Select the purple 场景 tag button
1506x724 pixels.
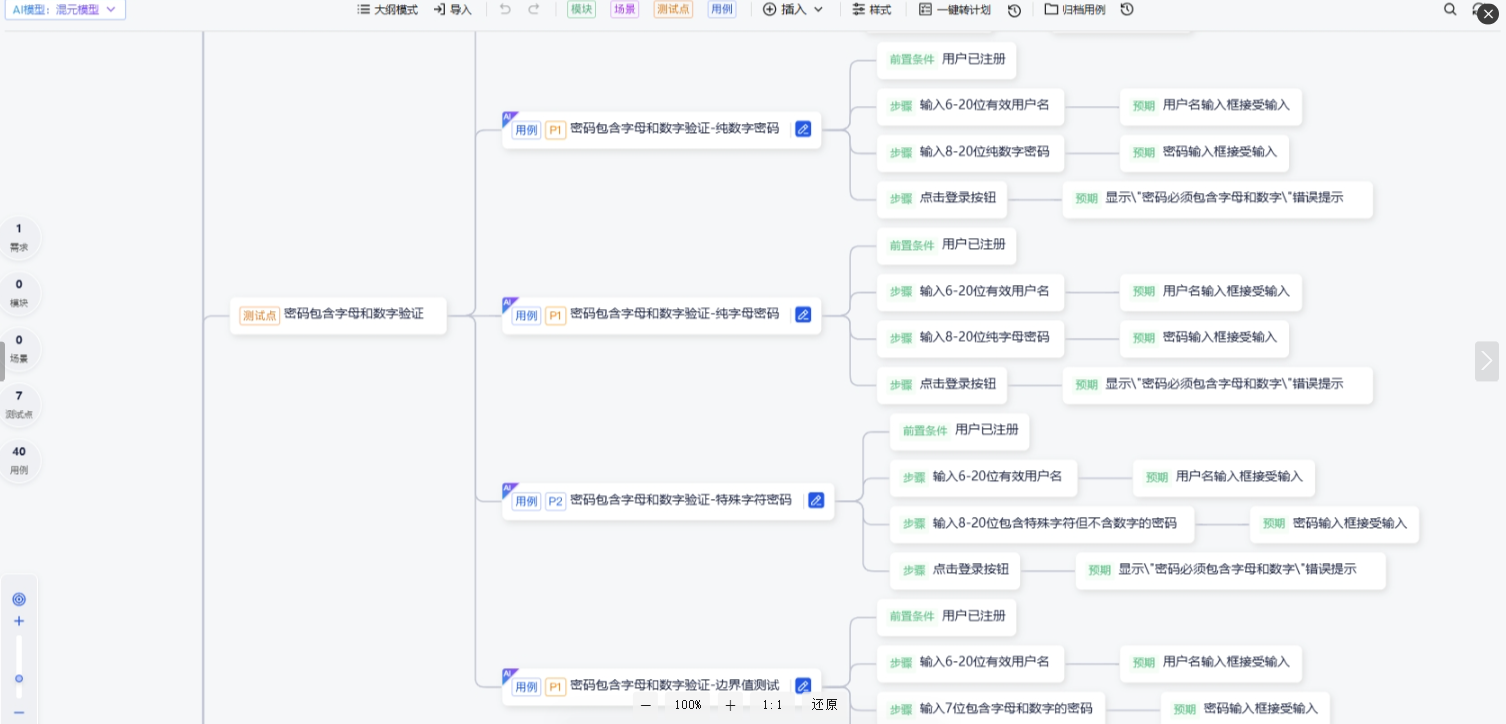click(x=624, y=9)
